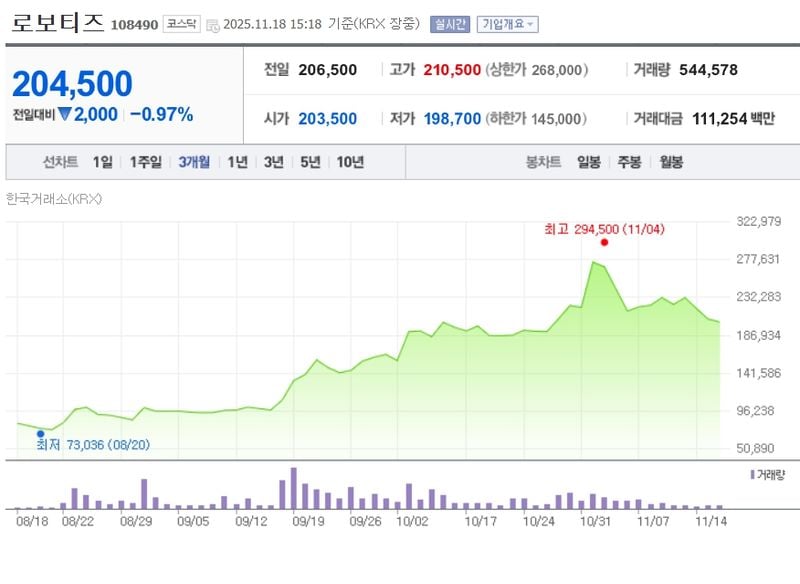Image resolution: width=800 pixels, height=584 pixels.
Task: Open the 기업개요 dropdown
Action: point(509,26)
